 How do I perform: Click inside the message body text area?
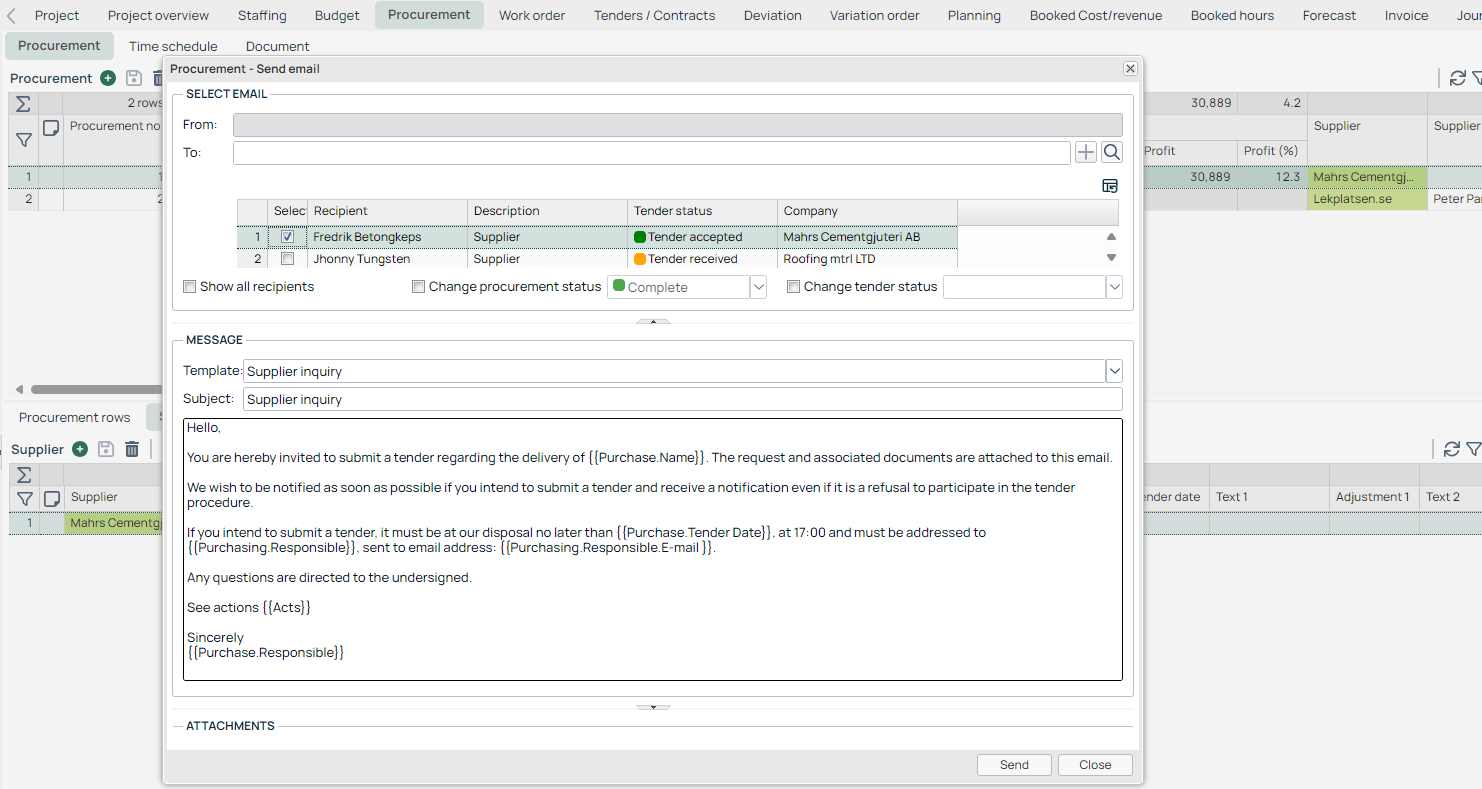652,549
